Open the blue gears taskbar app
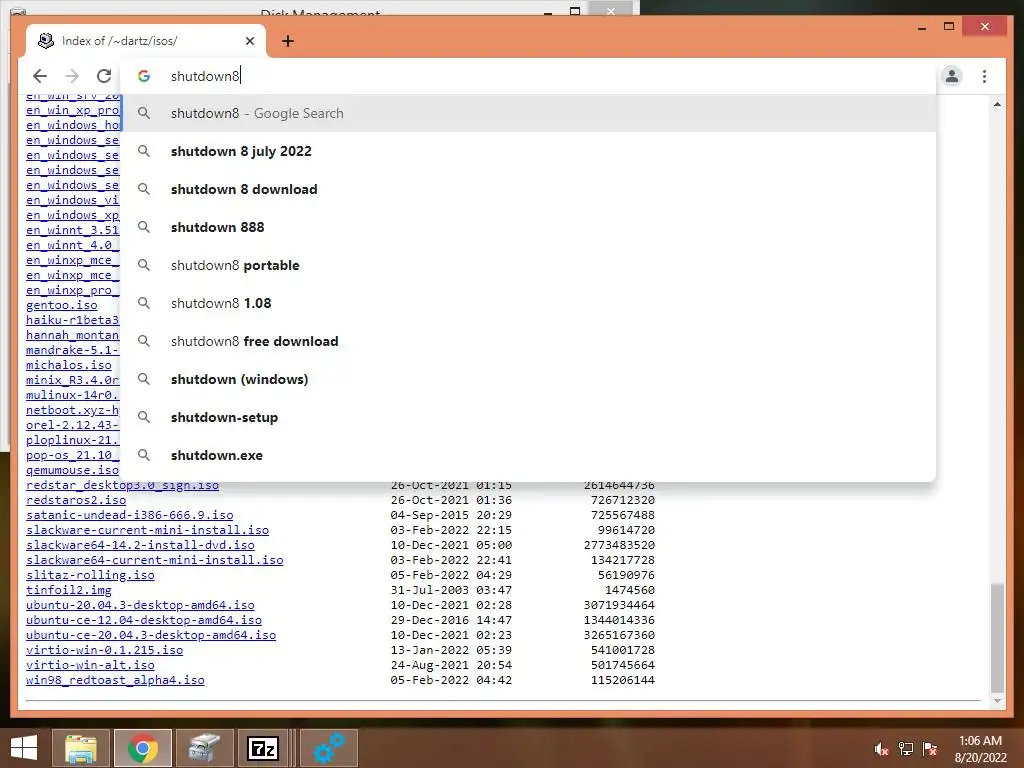 (x=328, y=748)
